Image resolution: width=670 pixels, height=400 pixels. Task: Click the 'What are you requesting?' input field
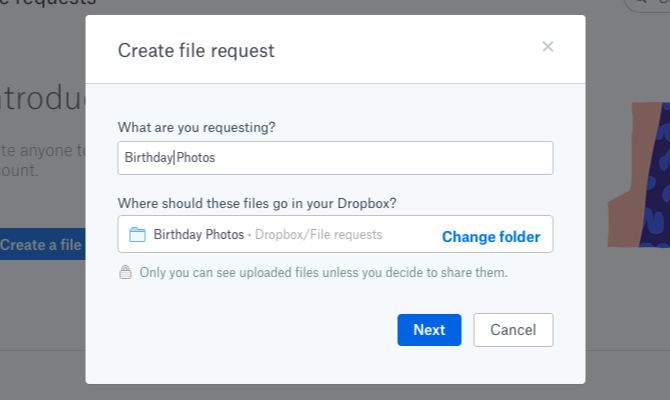pos(335,158)
